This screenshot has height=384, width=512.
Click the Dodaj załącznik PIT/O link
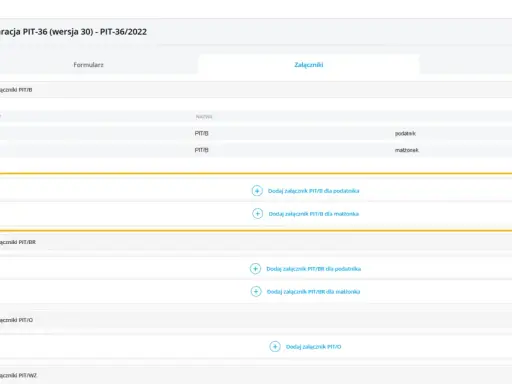(314, 347)
